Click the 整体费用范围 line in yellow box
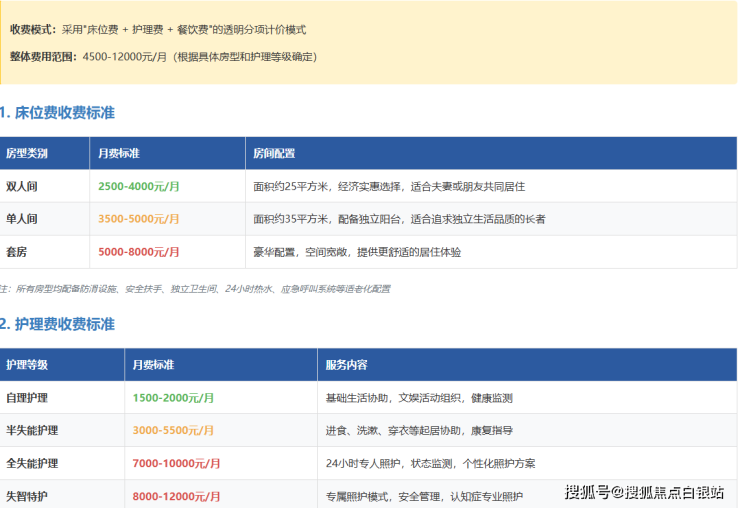Viewport: 740px width, 508px height. click(x=163, y=57)
